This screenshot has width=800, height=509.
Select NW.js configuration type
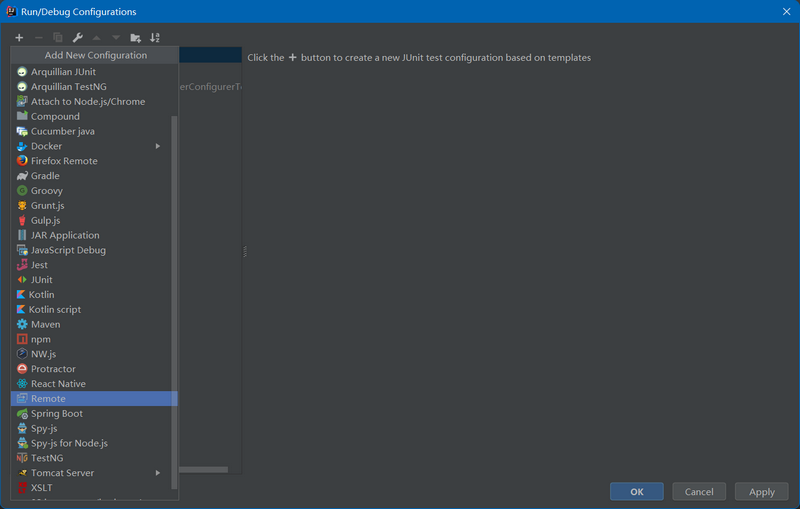coord(94,354)
